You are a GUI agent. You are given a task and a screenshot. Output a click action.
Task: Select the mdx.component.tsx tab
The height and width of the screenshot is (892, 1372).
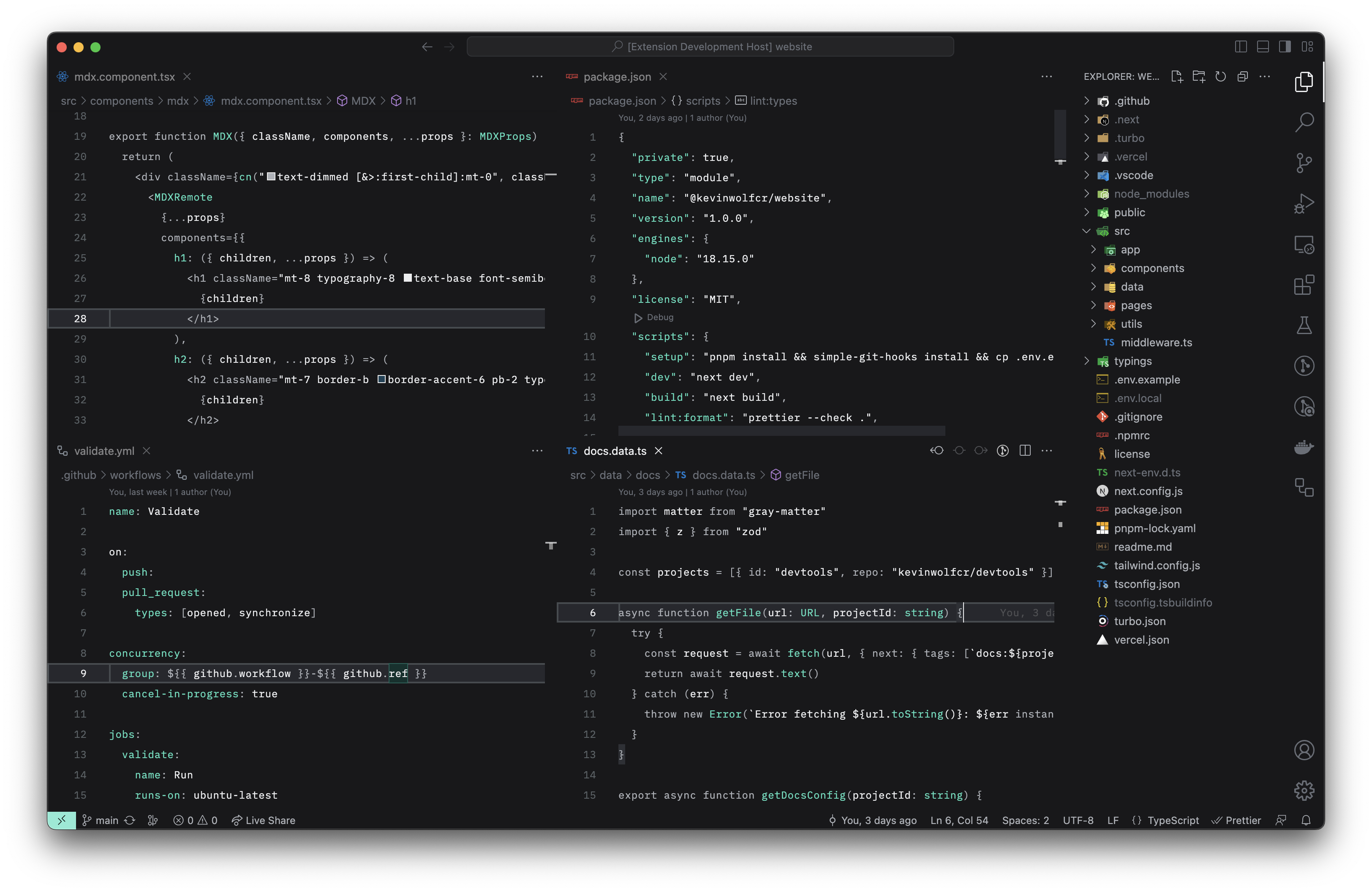tap(124, 76)
